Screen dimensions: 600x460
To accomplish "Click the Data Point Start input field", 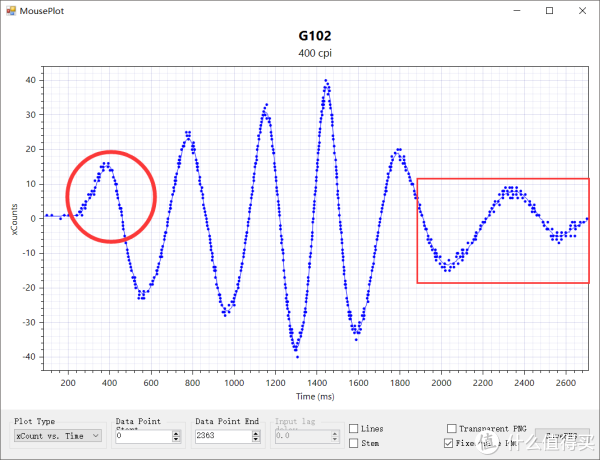I will click(x=143, y=436).
